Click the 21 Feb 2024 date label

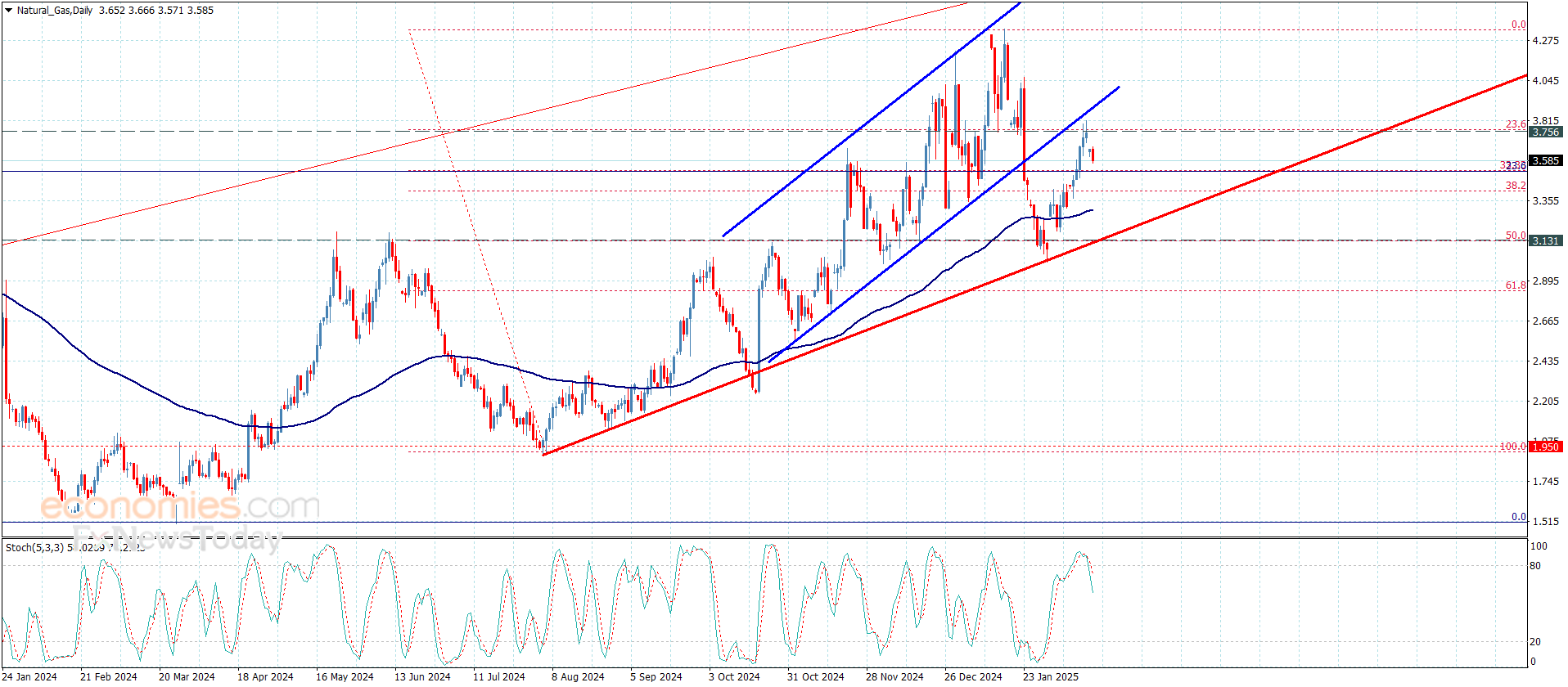coord(109,676)
